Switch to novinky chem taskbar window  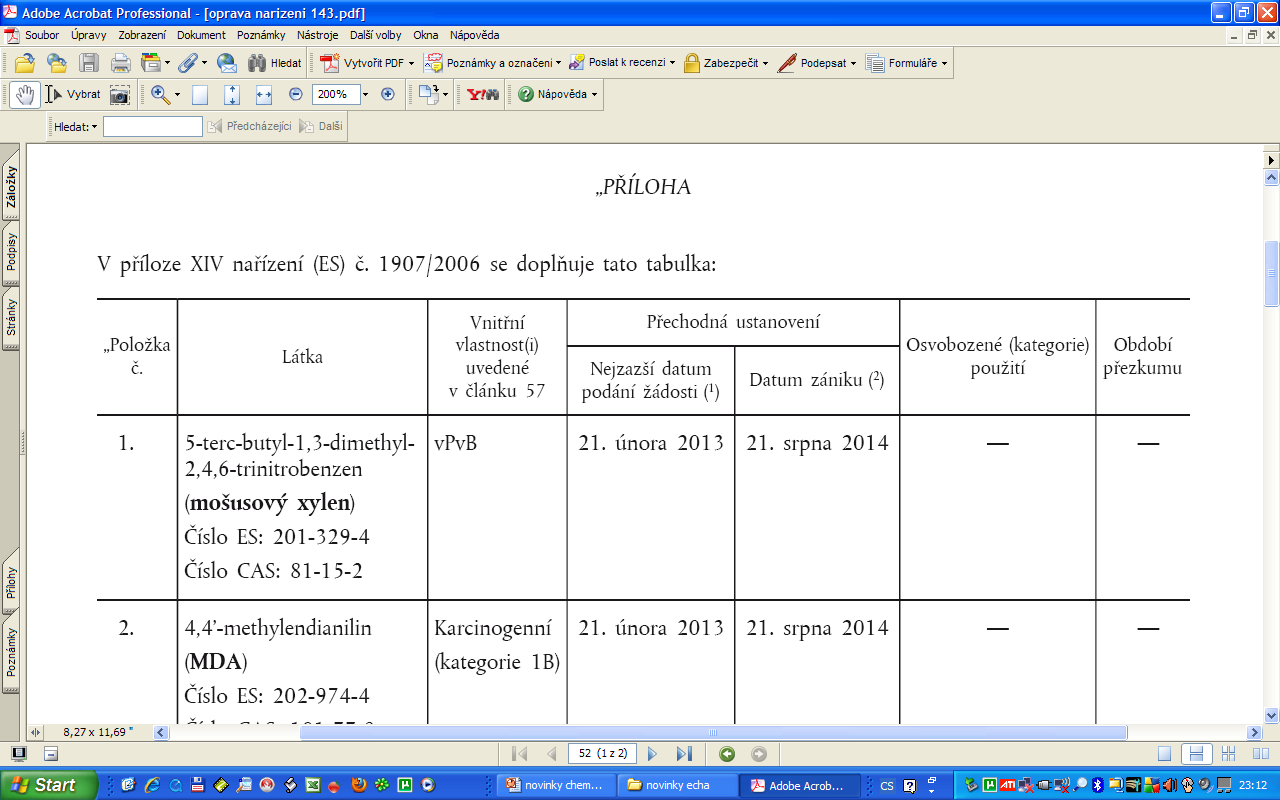coord(556,785)
